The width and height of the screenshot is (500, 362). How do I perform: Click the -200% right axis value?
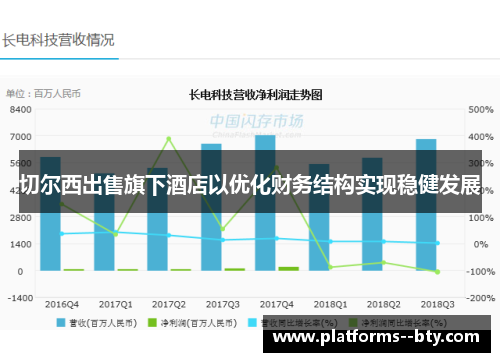click(x=480, y=298)
